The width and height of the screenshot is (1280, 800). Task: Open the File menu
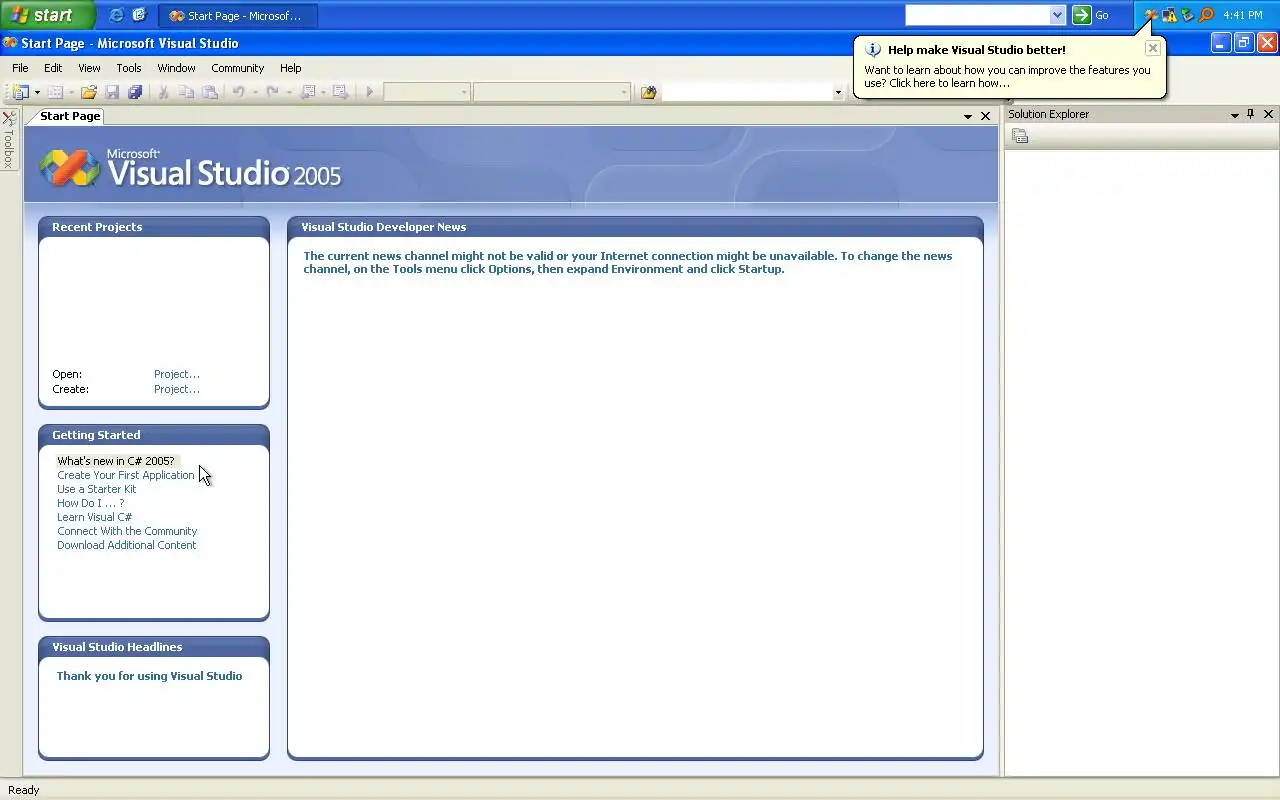20,68
